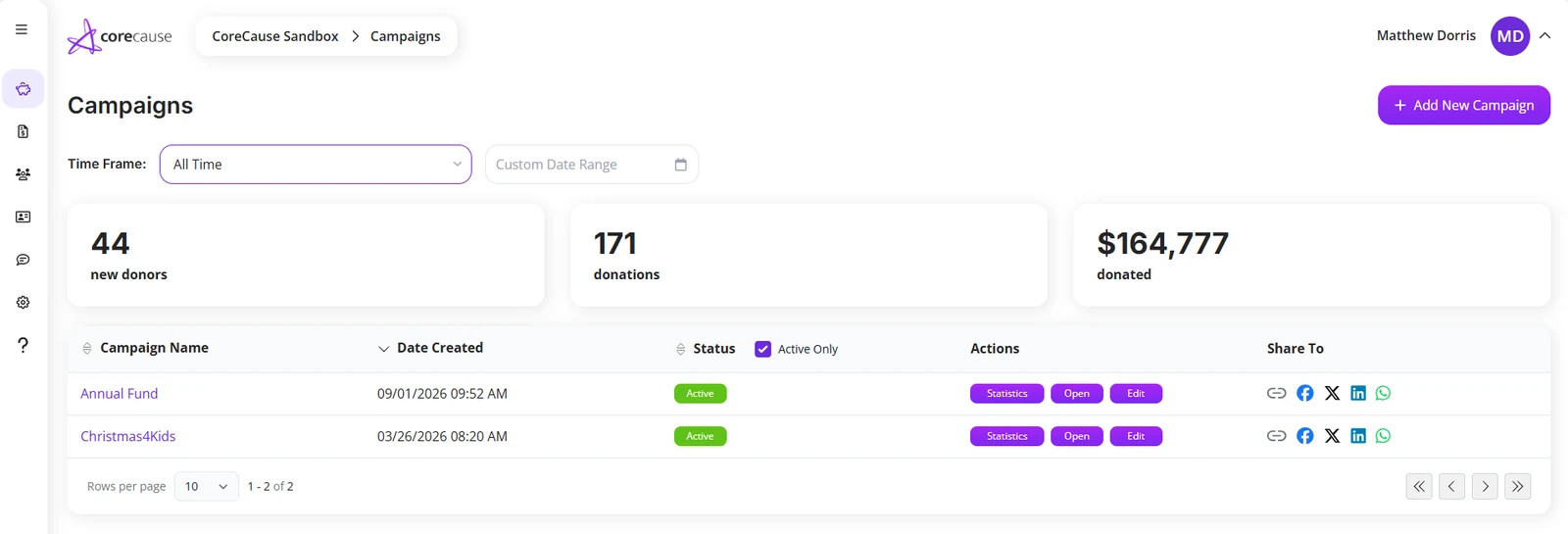This screenshot has height=534, width=1568.
Task: Expand the user menu chevron
Action: point(1545,35)
